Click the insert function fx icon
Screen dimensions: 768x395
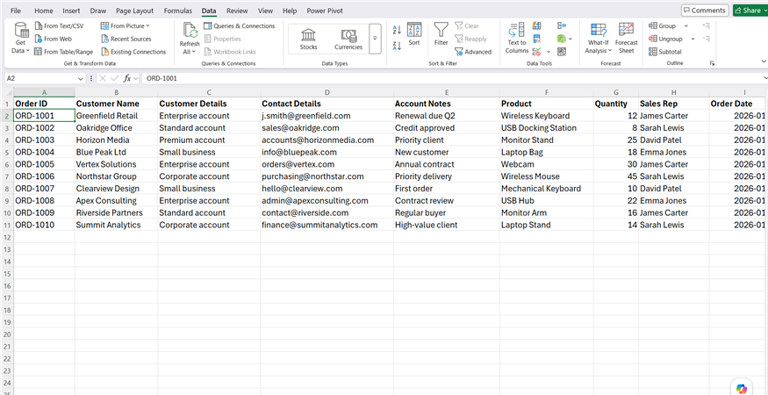coord(127,78)
